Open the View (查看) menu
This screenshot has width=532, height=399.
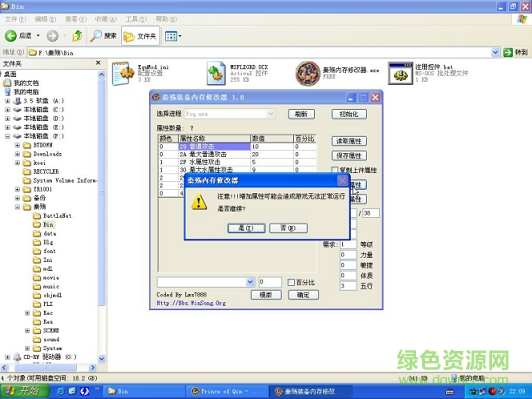(x=76, y=19)
